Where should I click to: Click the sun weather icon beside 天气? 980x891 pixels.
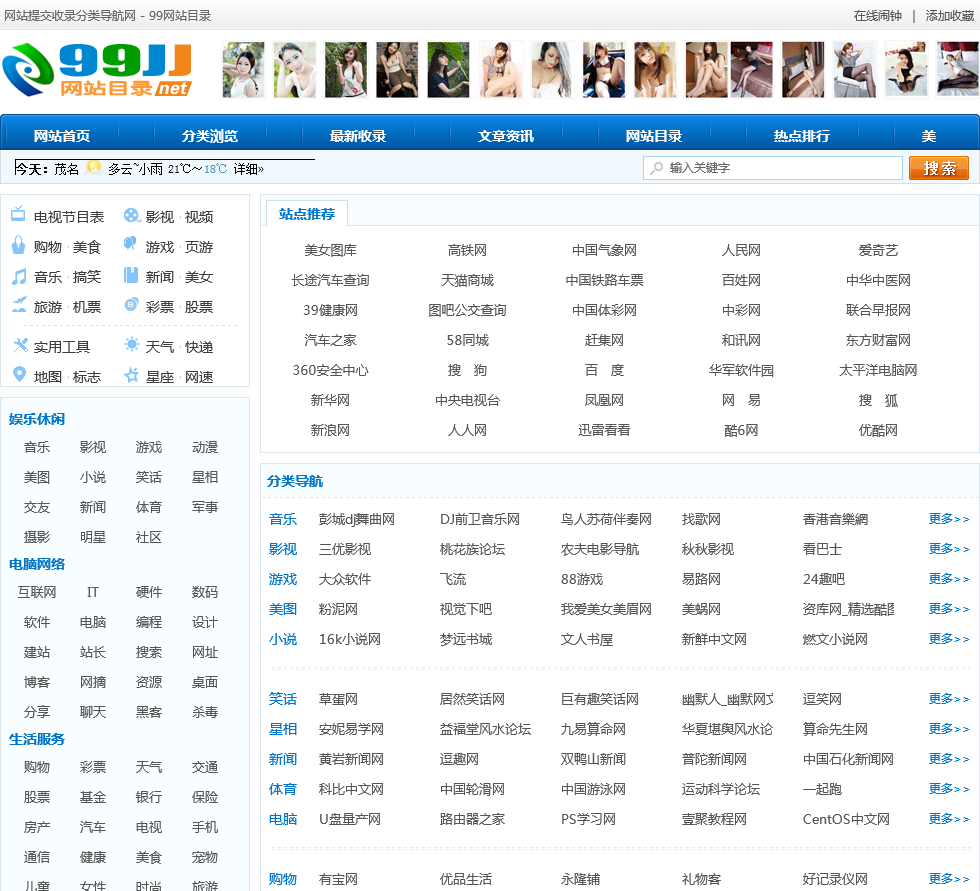click(132, 344)
